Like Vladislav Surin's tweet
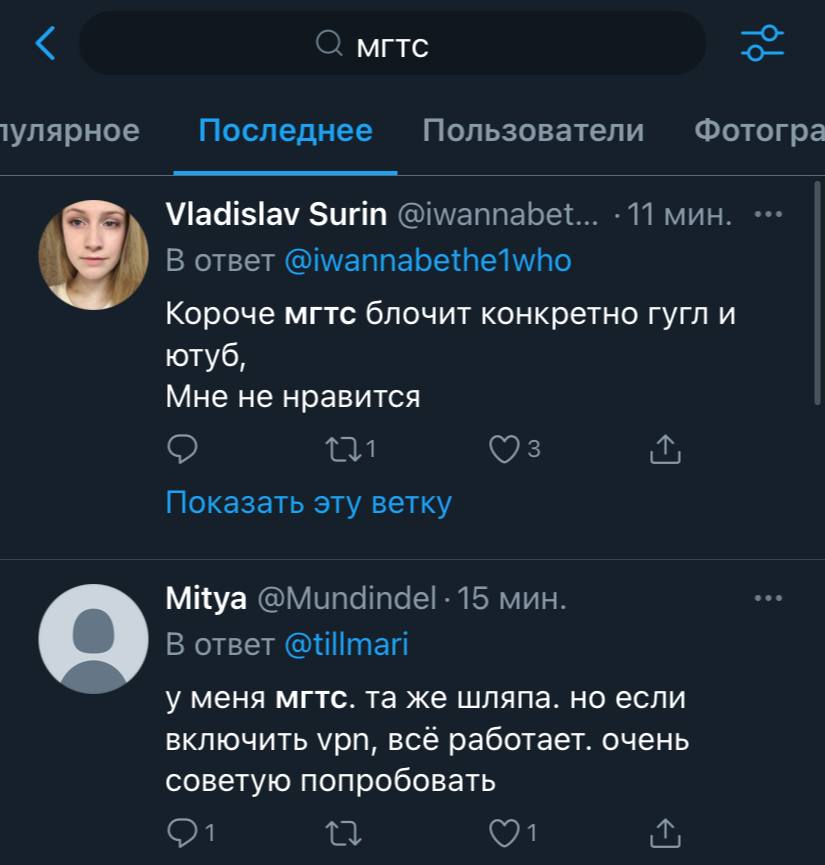Image resolution: width=825 pixels, height=865 pixels. (x=503, y=450)
